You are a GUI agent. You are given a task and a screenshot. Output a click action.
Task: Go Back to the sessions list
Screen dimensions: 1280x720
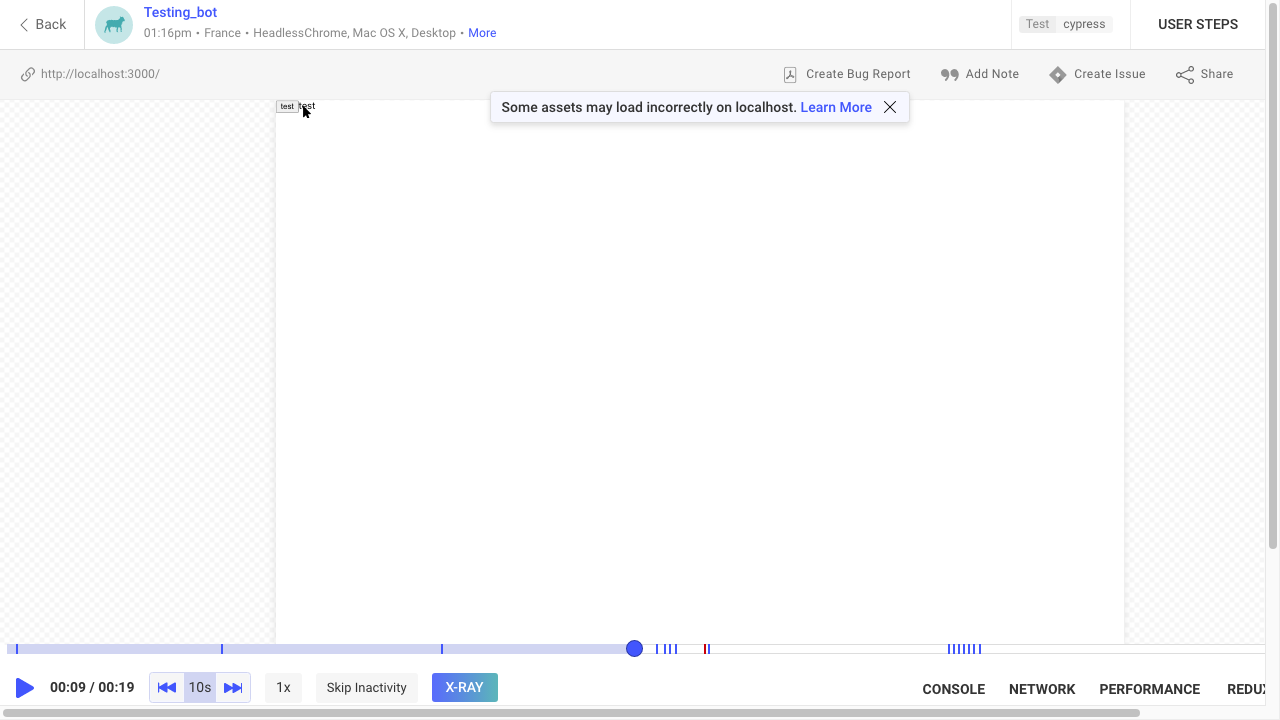(x=42, y=24)
